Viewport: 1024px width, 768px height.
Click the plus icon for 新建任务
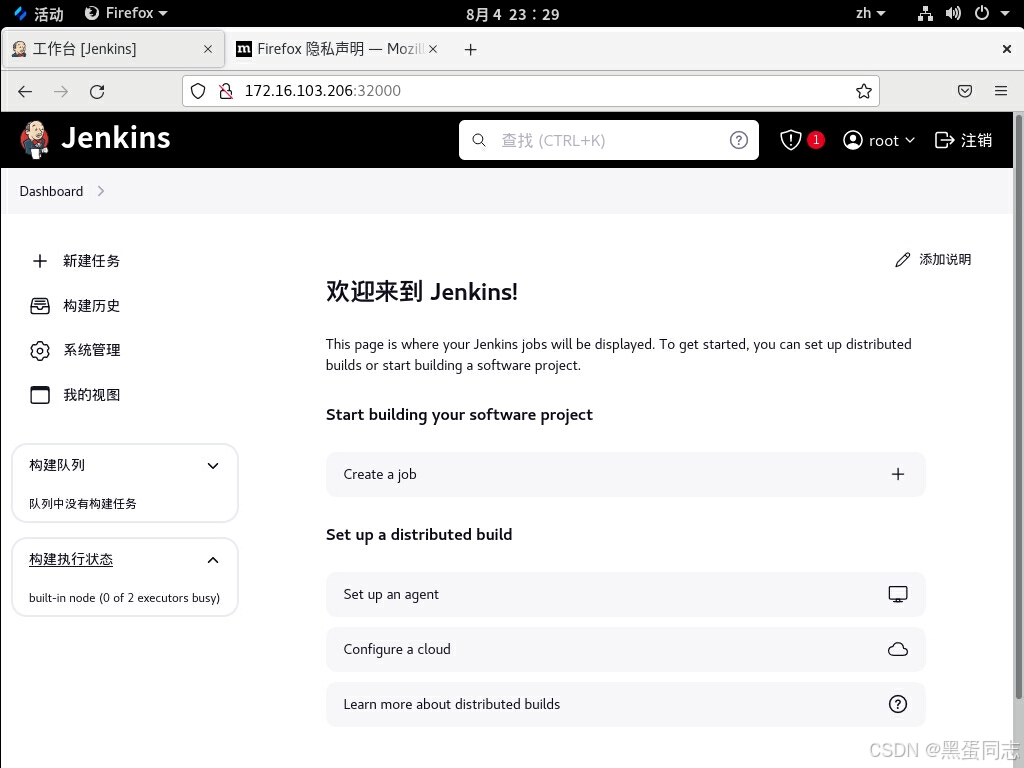[x=40, y=261]
